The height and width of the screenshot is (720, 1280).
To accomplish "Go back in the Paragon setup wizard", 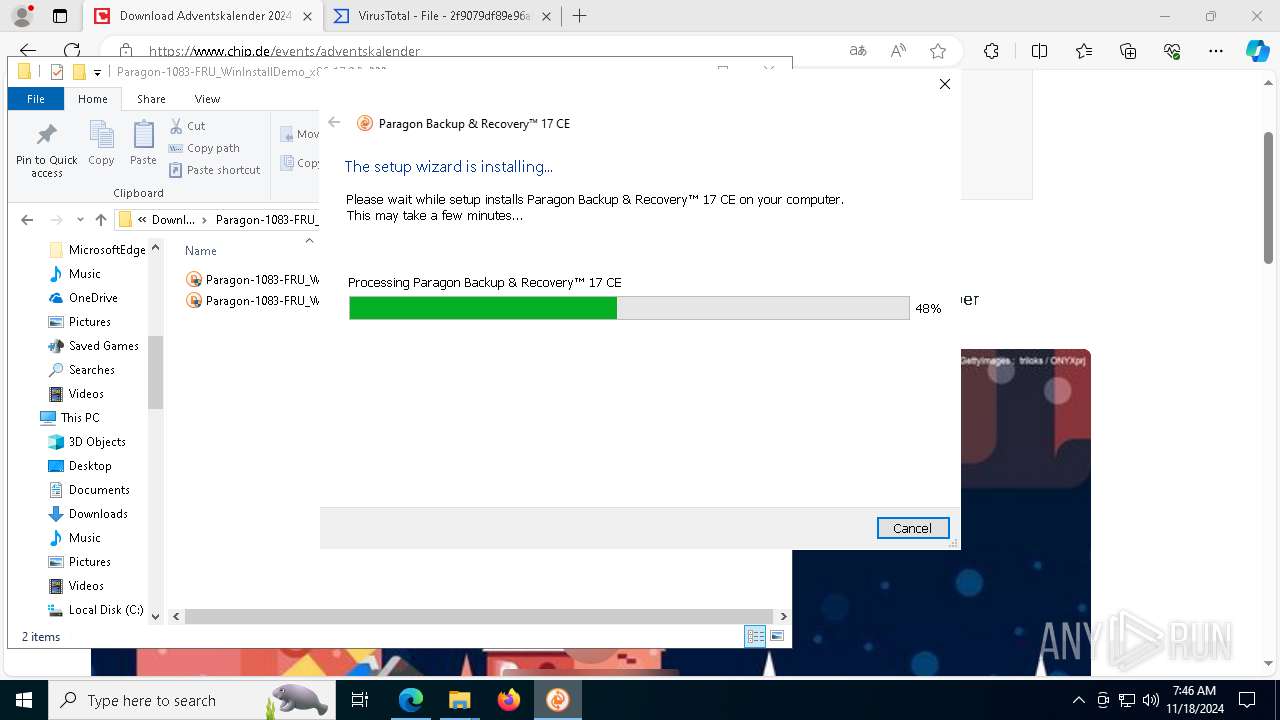I will pyautogui.click(x=334, y=123).
